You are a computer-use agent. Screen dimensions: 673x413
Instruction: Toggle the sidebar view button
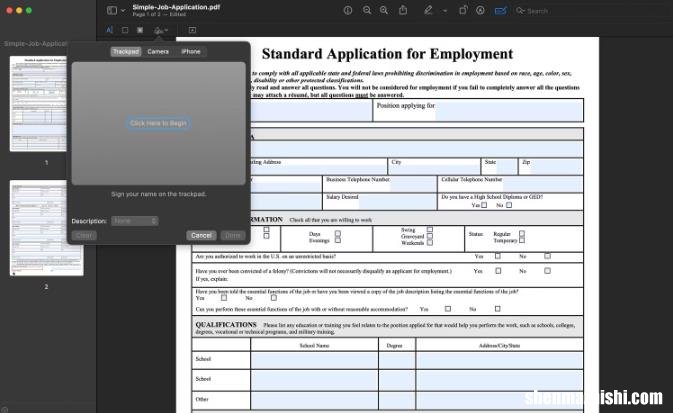click(112, 10)
